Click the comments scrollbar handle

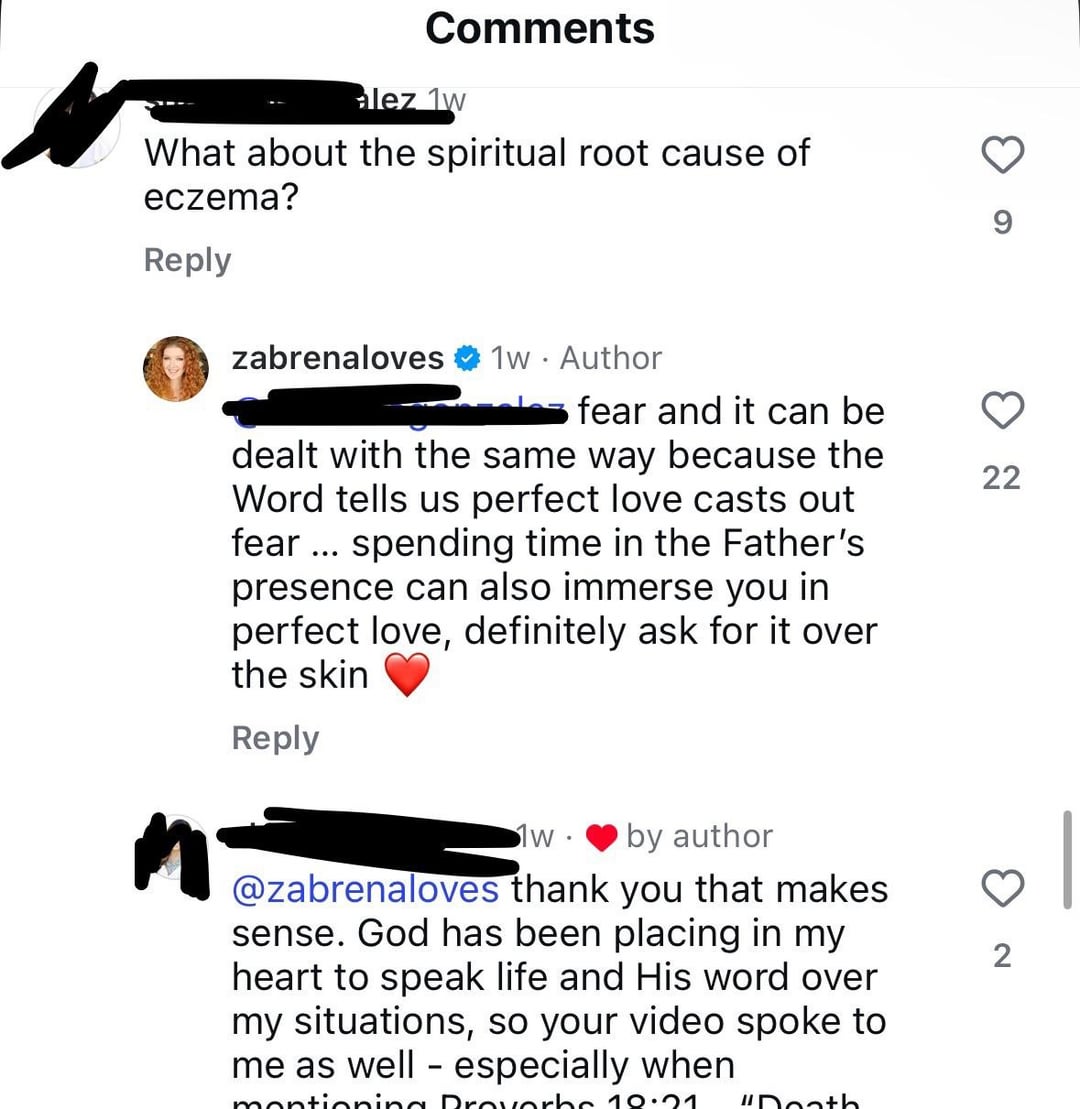point(1067,859)
